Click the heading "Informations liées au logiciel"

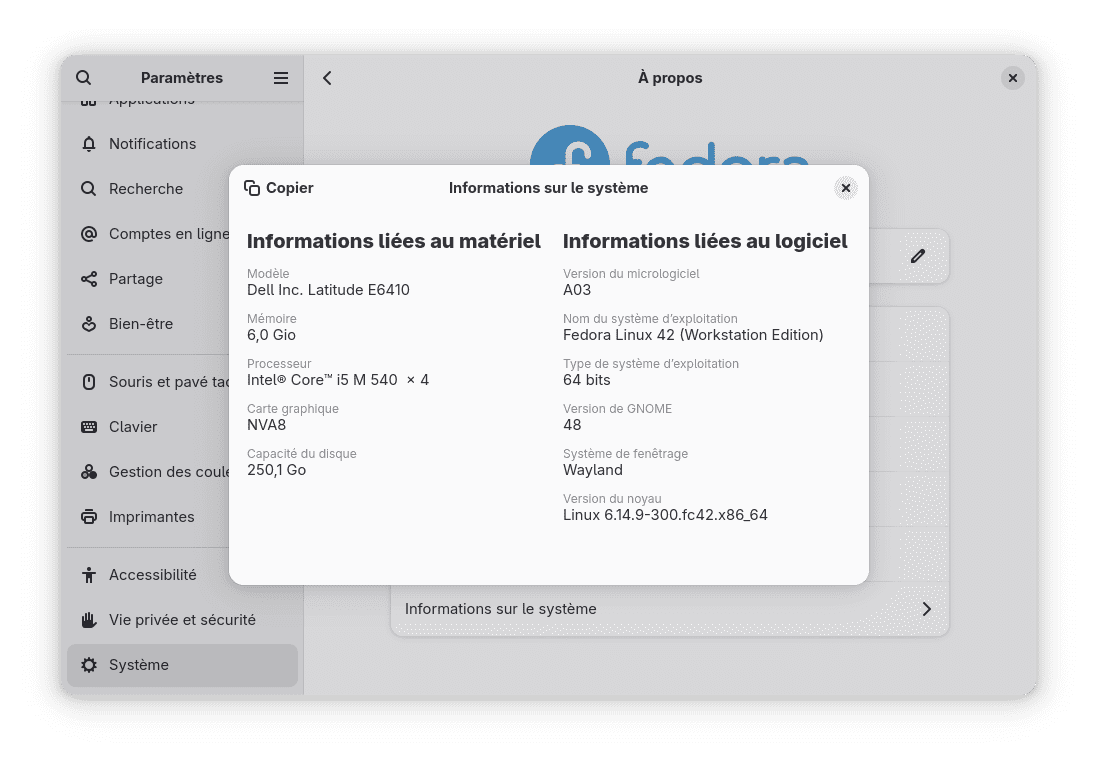(705, 241)
